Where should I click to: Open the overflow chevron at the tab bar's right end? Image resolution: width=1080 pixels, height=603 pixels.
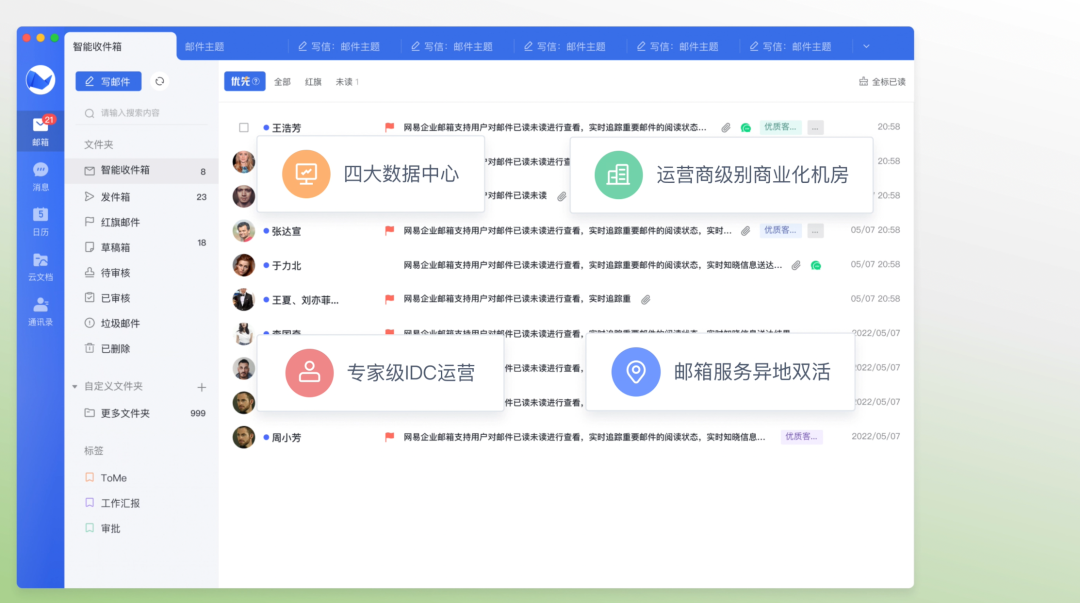click(x=866, y=44)
